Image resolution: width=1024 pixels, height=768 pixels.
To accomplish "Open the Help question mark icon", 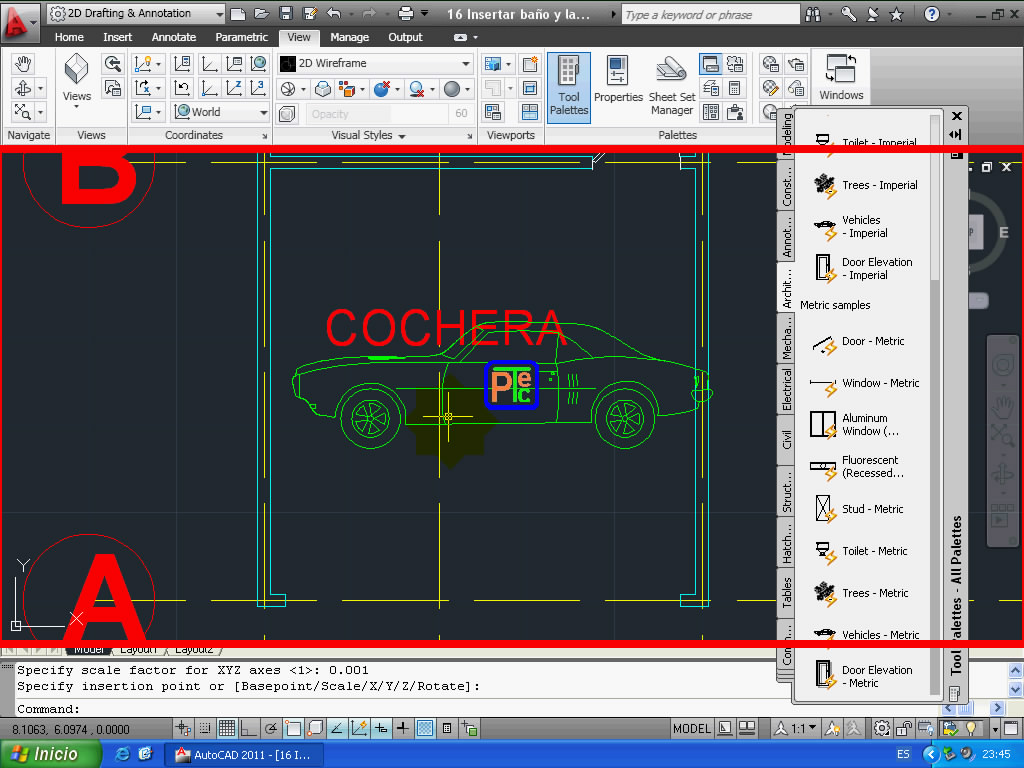I will coord(931,14).
